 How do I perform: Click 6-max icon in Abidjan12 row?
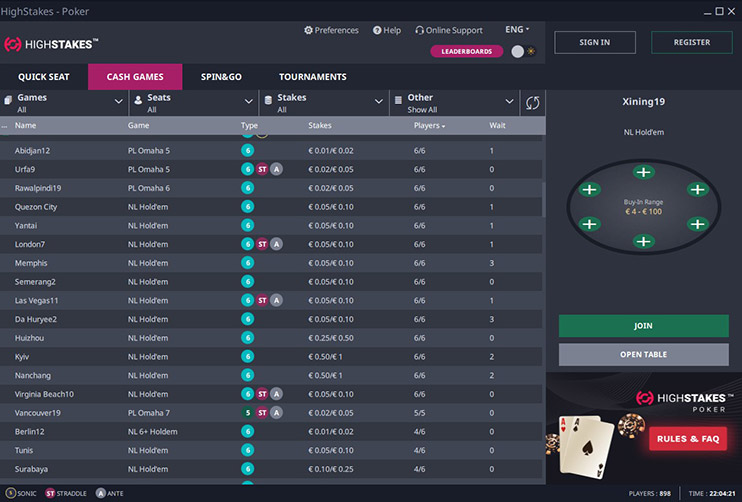247,150
